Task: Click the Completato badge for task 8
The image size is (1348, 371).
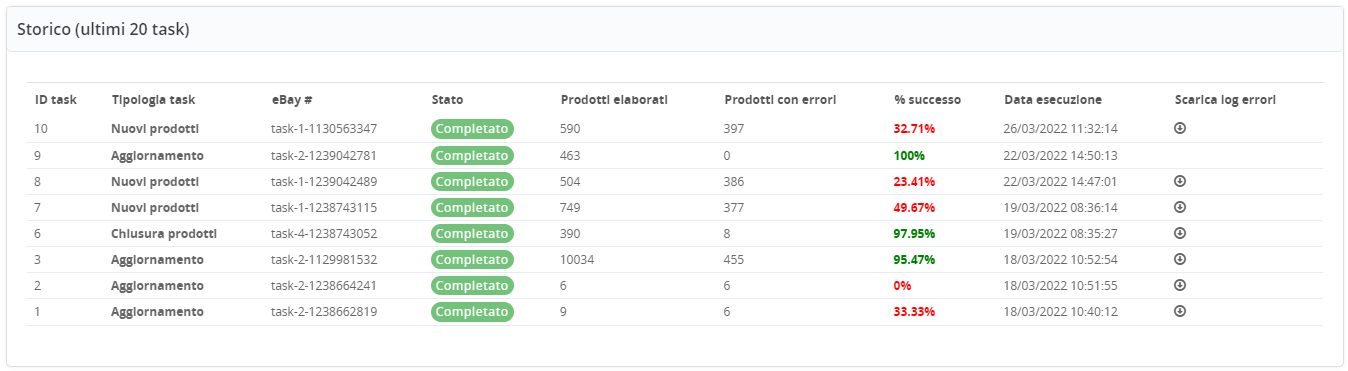Action: pos(472,181)
